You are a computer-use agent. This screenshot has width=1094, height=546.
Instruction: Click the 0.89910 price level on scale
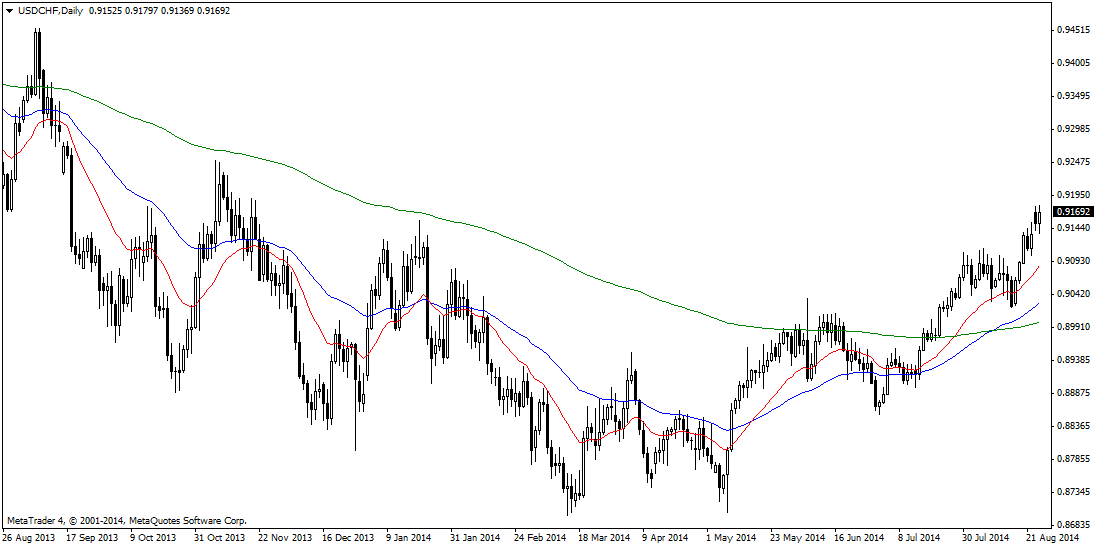[1075, 327]
